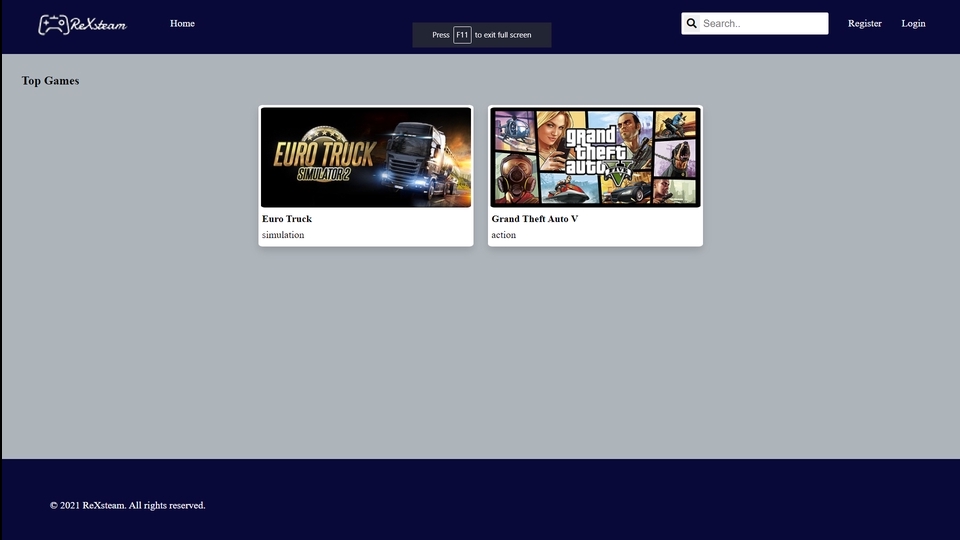Image resolution: width=960 pixels, height=540 pixels.
Task: Focus the Search input field
Action: [x=754, y=23]
